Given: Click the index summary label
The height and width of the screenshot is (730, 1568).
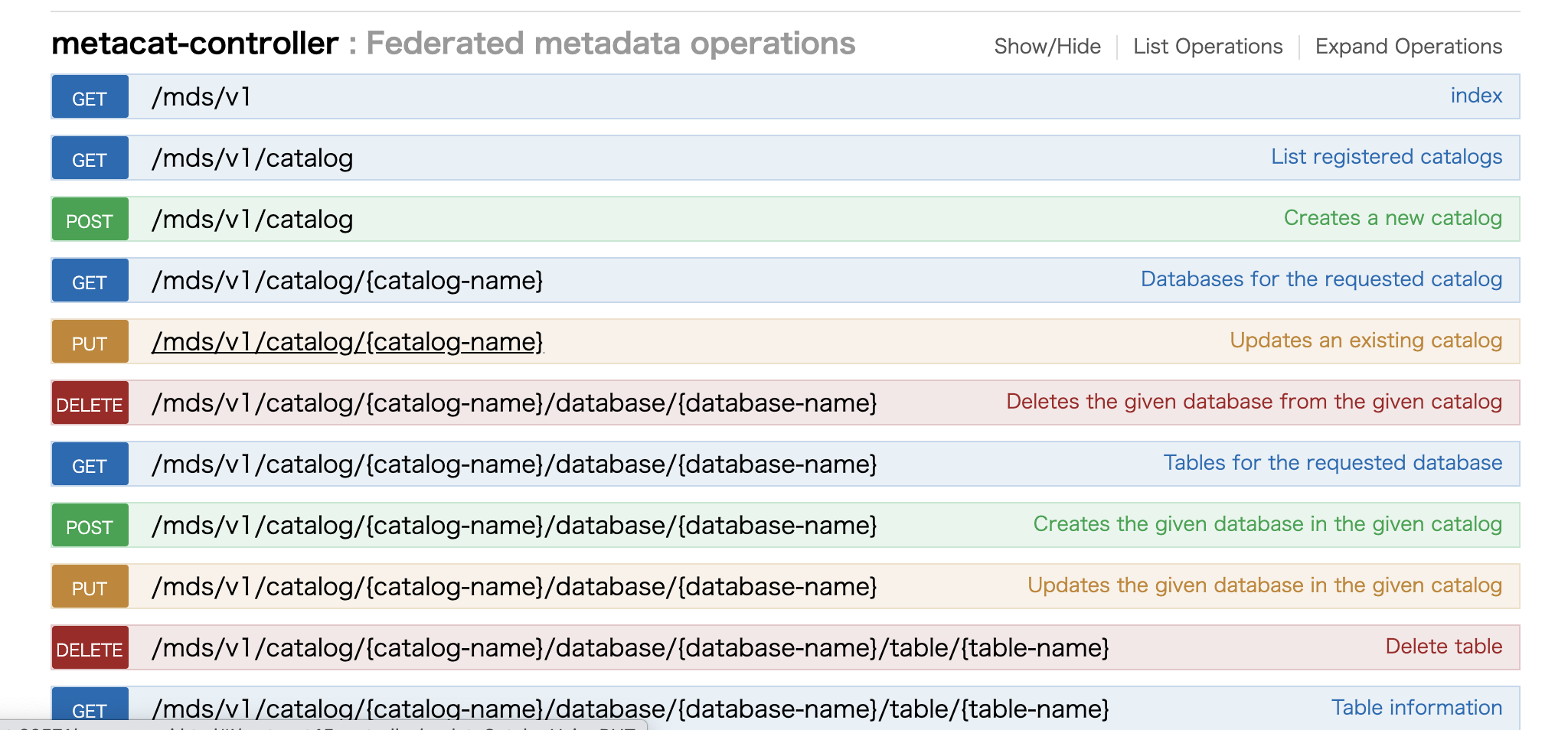Looking at the screenshot, I should [1476, 95].
